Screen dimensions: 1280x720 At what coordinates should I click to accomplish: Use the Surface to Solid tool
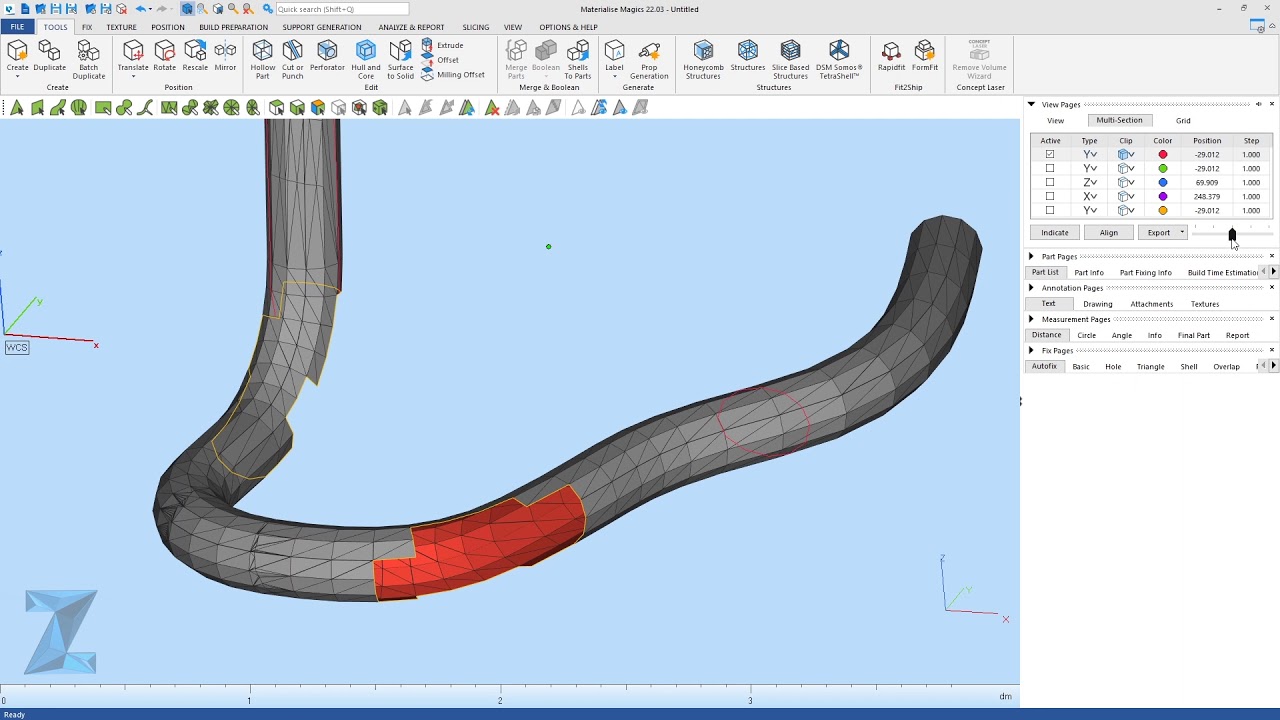pos(400,60)
